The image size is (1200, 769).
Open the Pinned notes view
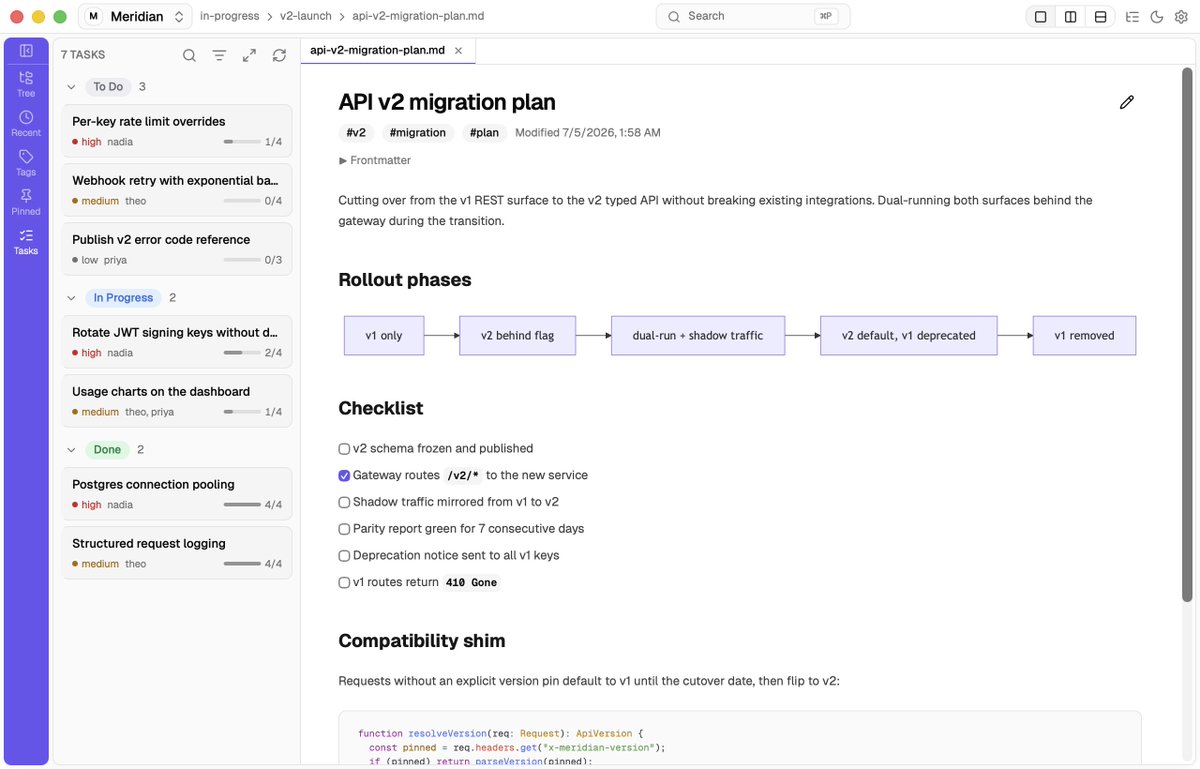pos(26,202)
